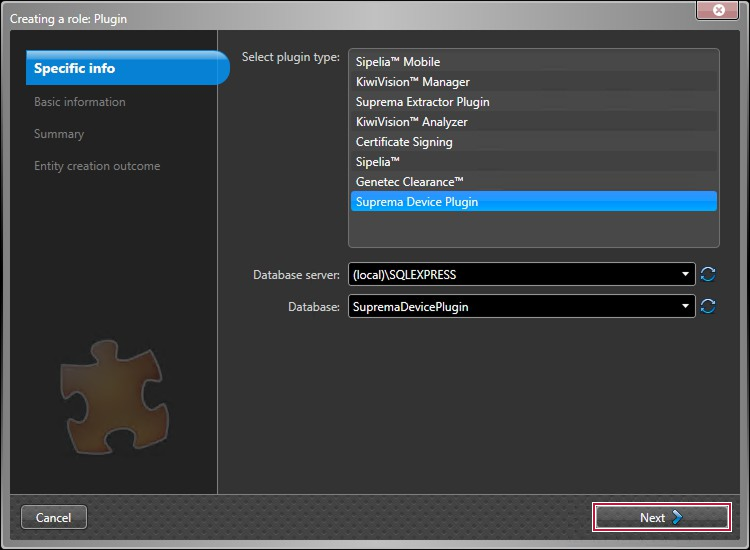Select Suprema Device Plugin entry
Screen dimensions: 750x550
pyautogui.click(x=417, y=202)
